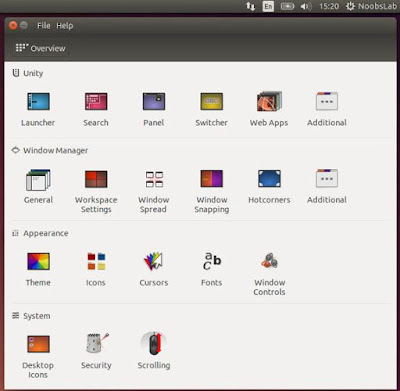400x391 pixels.
Task: Open the network indicator in top panel
Action: tap(250, 6)
